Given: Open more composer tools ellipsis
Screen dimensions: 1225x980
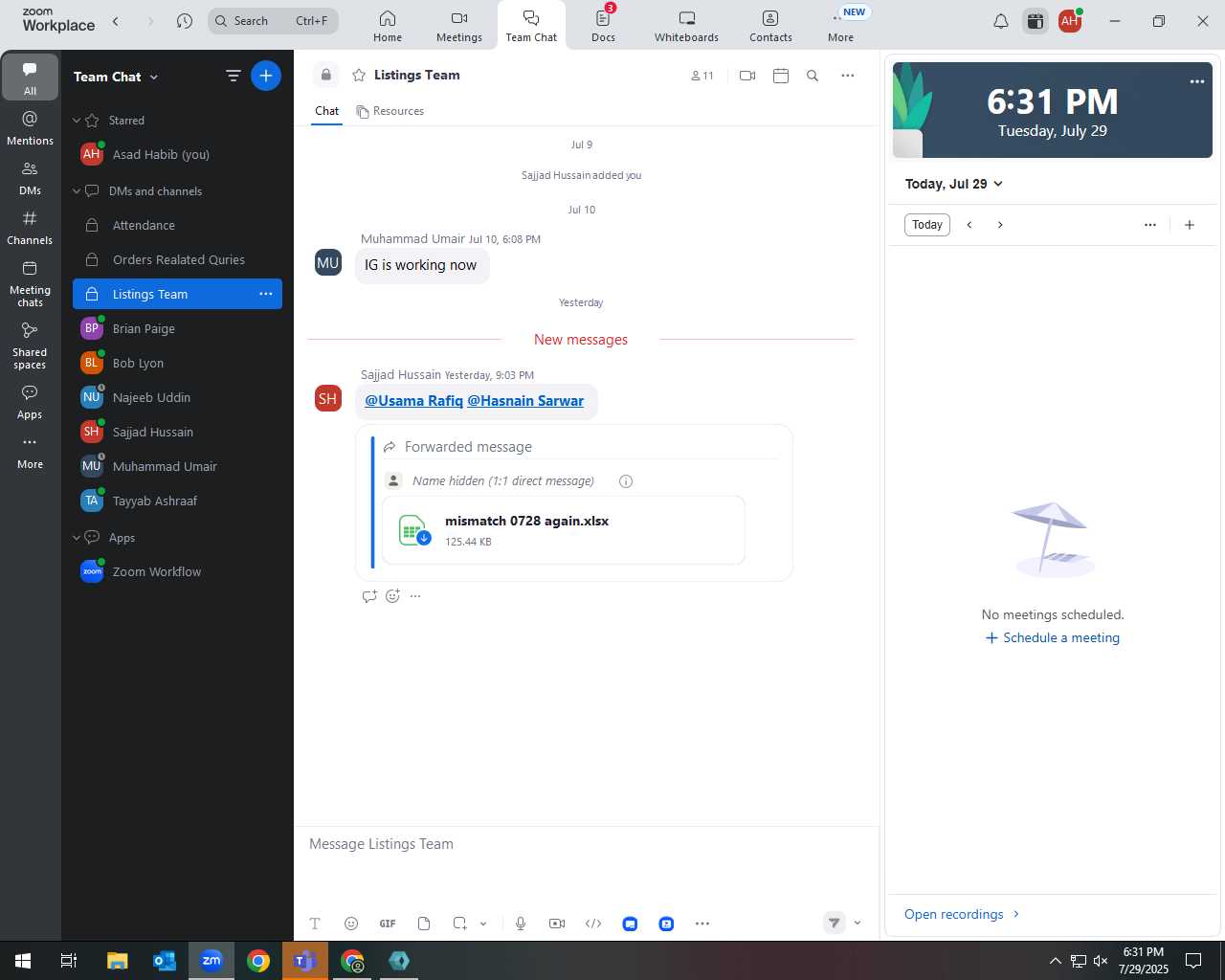Looking at the screenshot, I should [x=702, y=924].
